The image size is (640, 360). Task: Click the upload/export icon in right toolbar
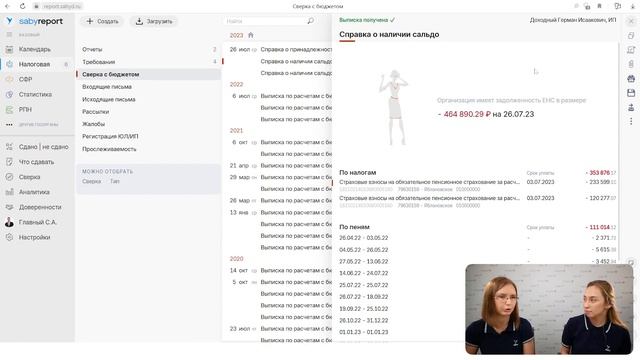point(631,108)
